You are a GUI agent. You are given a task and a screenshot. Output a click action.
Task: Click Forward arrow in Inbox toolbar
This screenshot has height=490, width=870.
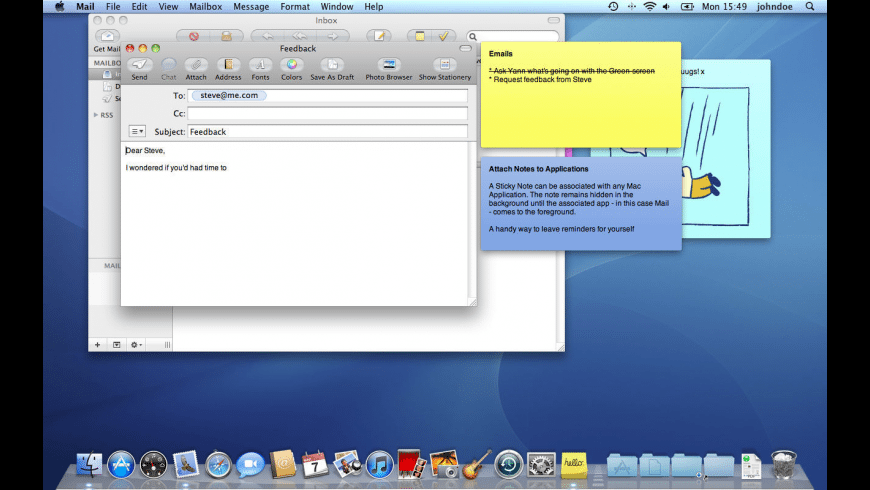[x=333, y=36]
